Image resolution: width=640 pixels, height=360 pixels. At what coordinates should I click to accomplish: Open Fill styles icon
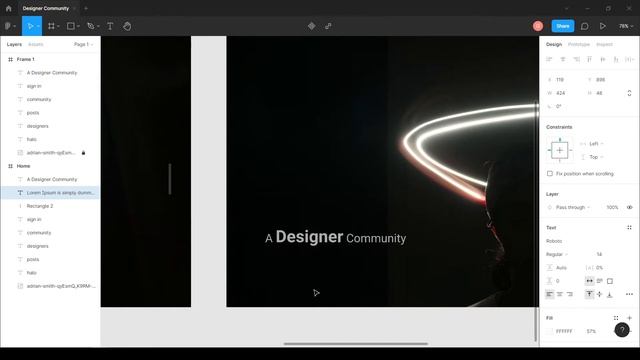[x=616, y=318]
